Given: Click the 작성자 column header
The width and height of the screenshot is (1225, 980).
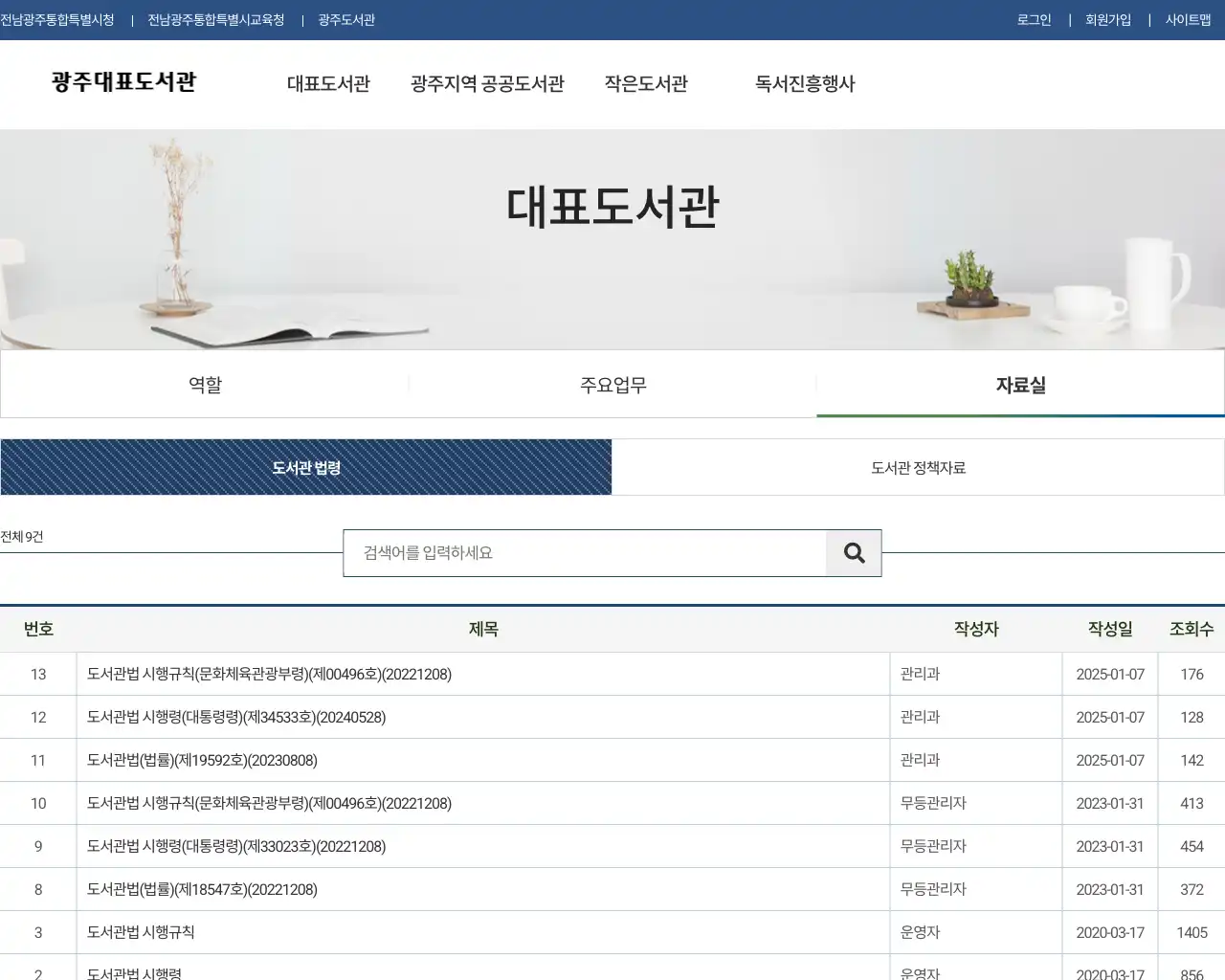Looking at the screenshot, I should click(x=976, y=629).
